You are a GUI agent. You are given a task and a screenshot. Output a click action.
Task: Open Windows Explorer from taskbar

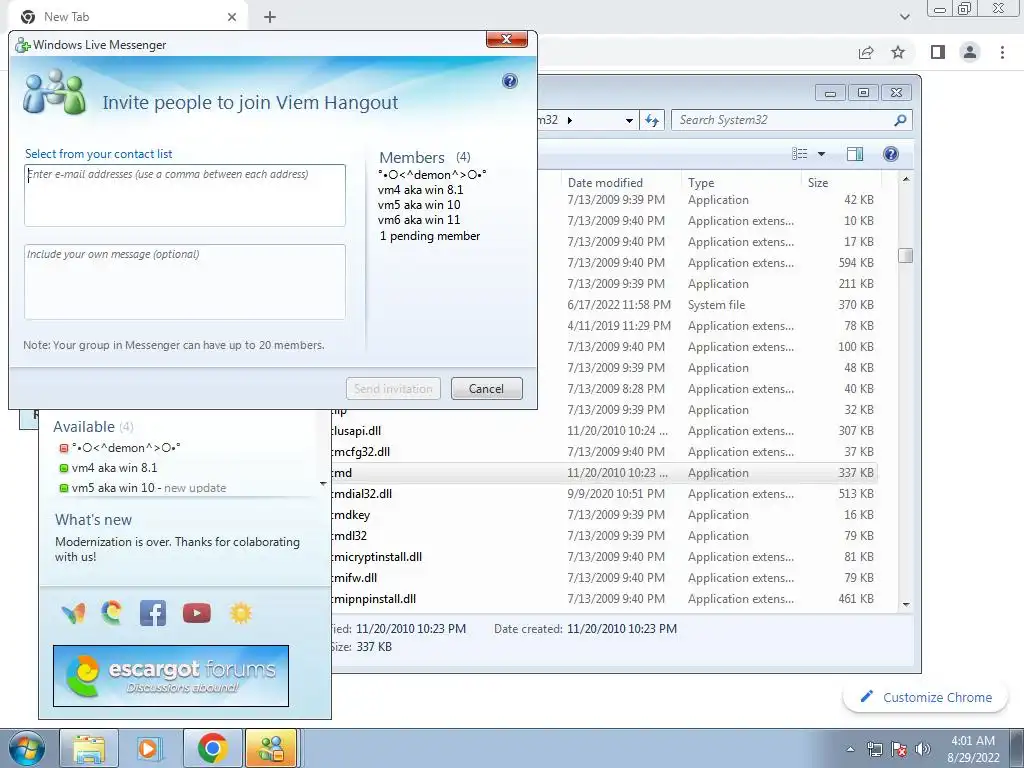click(x=88, y=748)
